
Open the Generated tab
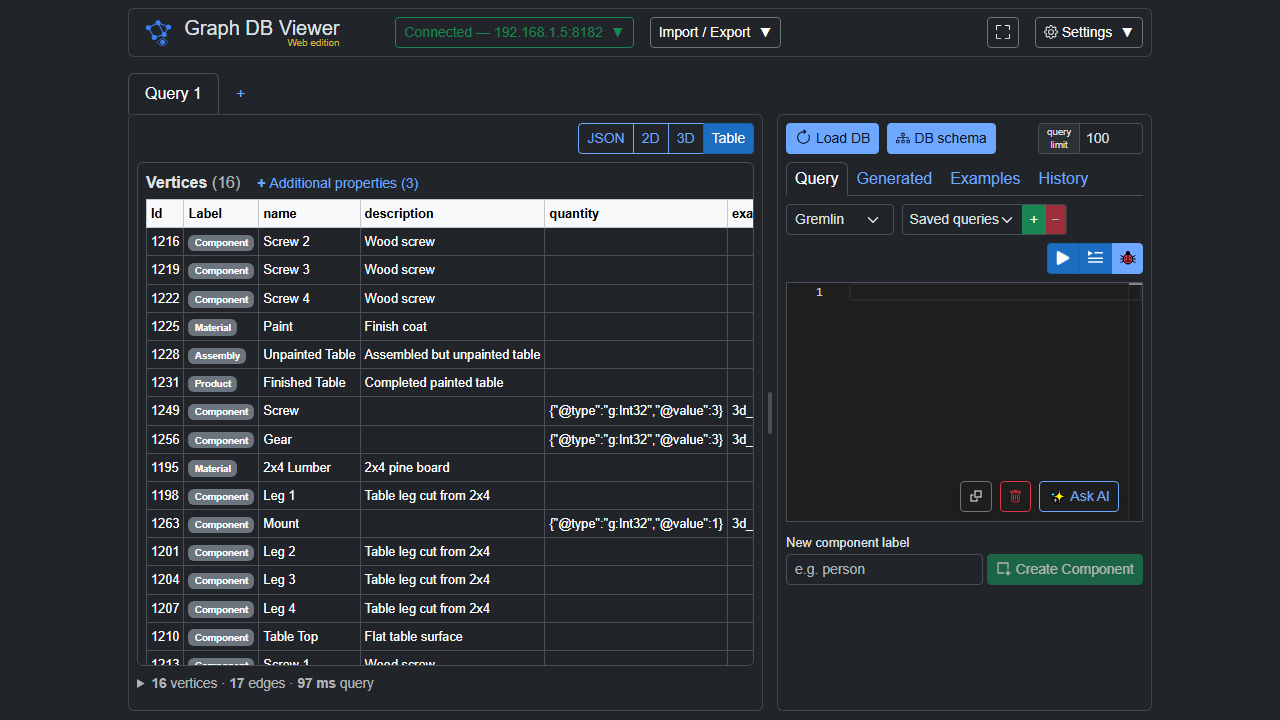(x=894, y=178)
